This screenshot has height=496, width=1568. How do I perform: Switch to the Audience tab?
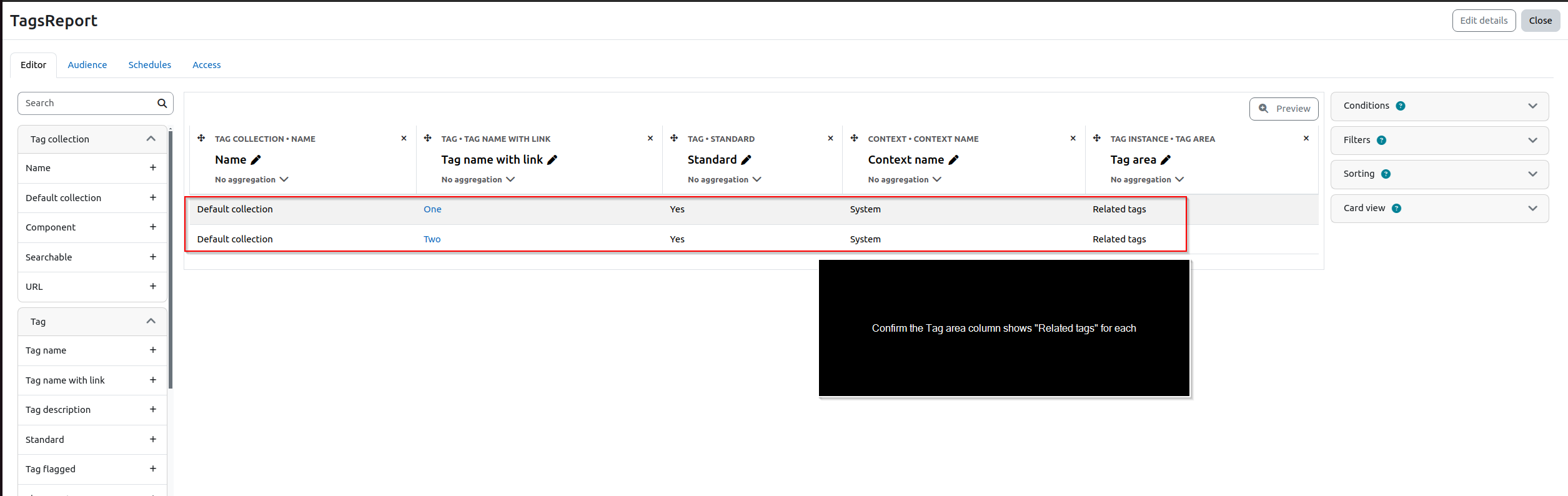87,65
